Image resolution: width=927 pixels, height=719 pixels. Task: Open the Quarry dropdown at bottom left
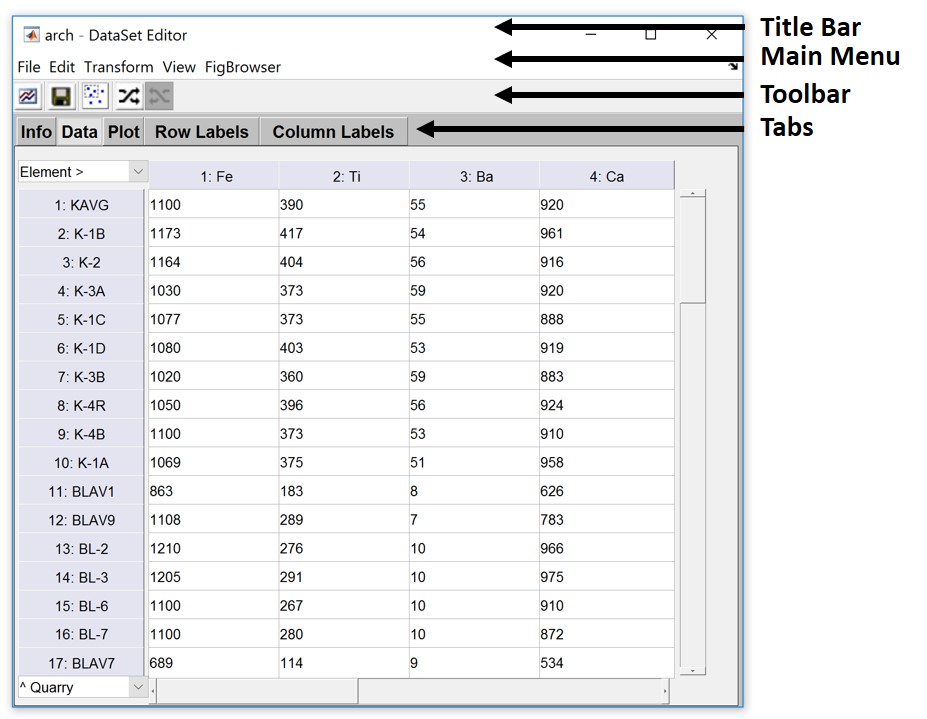83,687
